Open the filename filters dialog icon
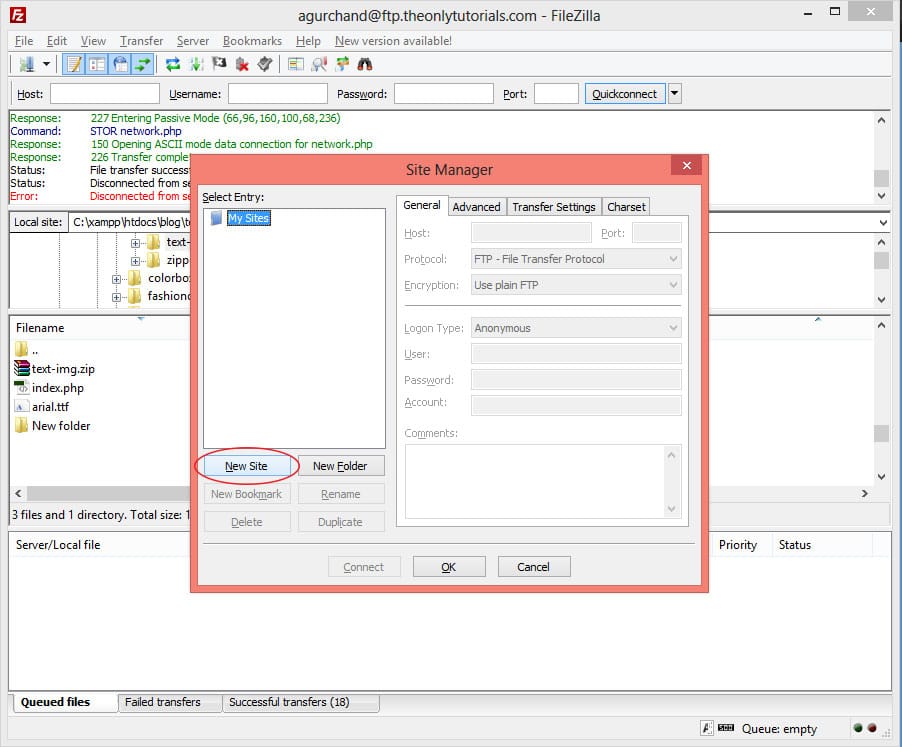The width and height of the screenshot is (902, 747). click(x=296, y=64)
